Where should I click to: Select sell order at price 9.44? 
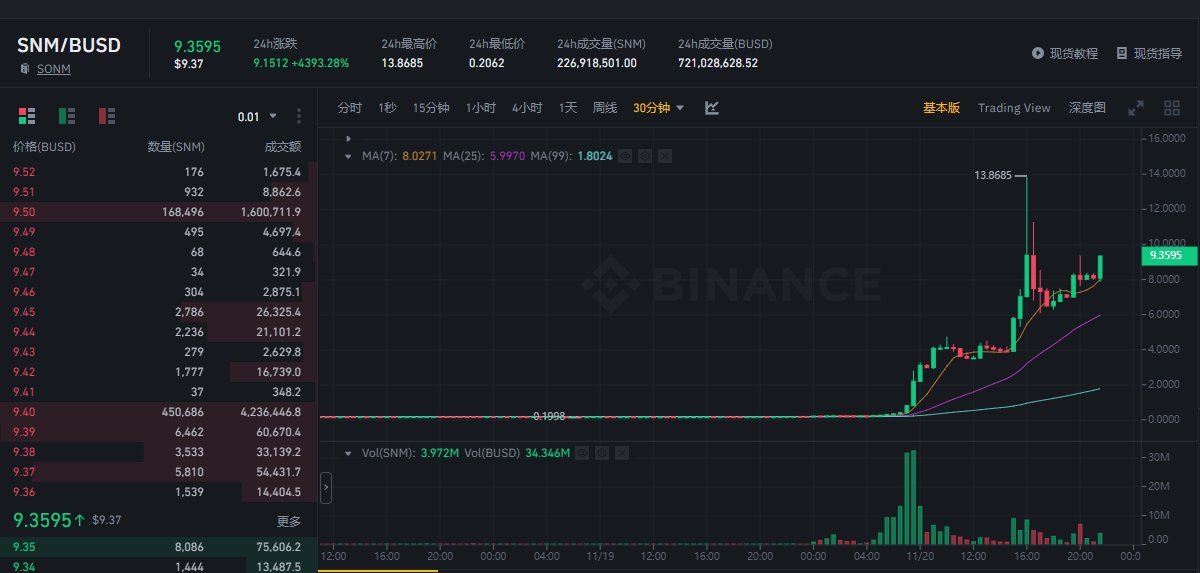click(159, 332)
